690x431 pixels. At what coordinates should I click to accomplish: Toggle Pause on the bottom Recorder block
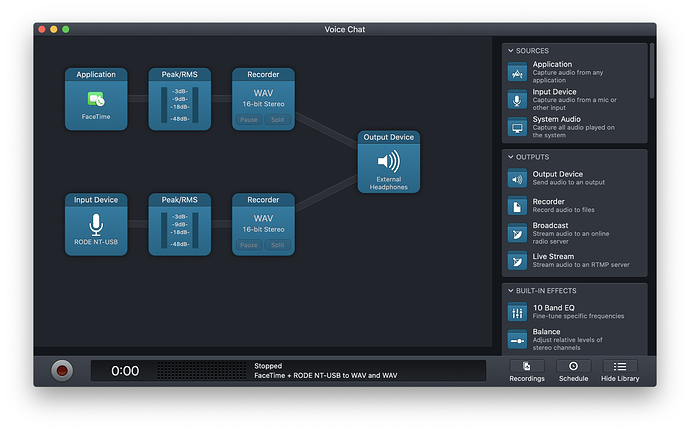click(x=249, y=245)
